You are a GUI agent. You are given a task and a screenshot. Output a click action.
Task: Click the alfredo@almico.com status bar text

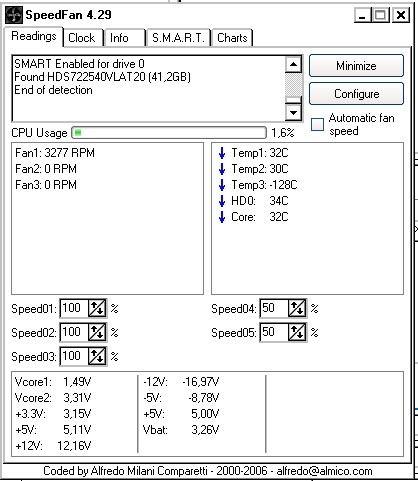tap(324, 471)
